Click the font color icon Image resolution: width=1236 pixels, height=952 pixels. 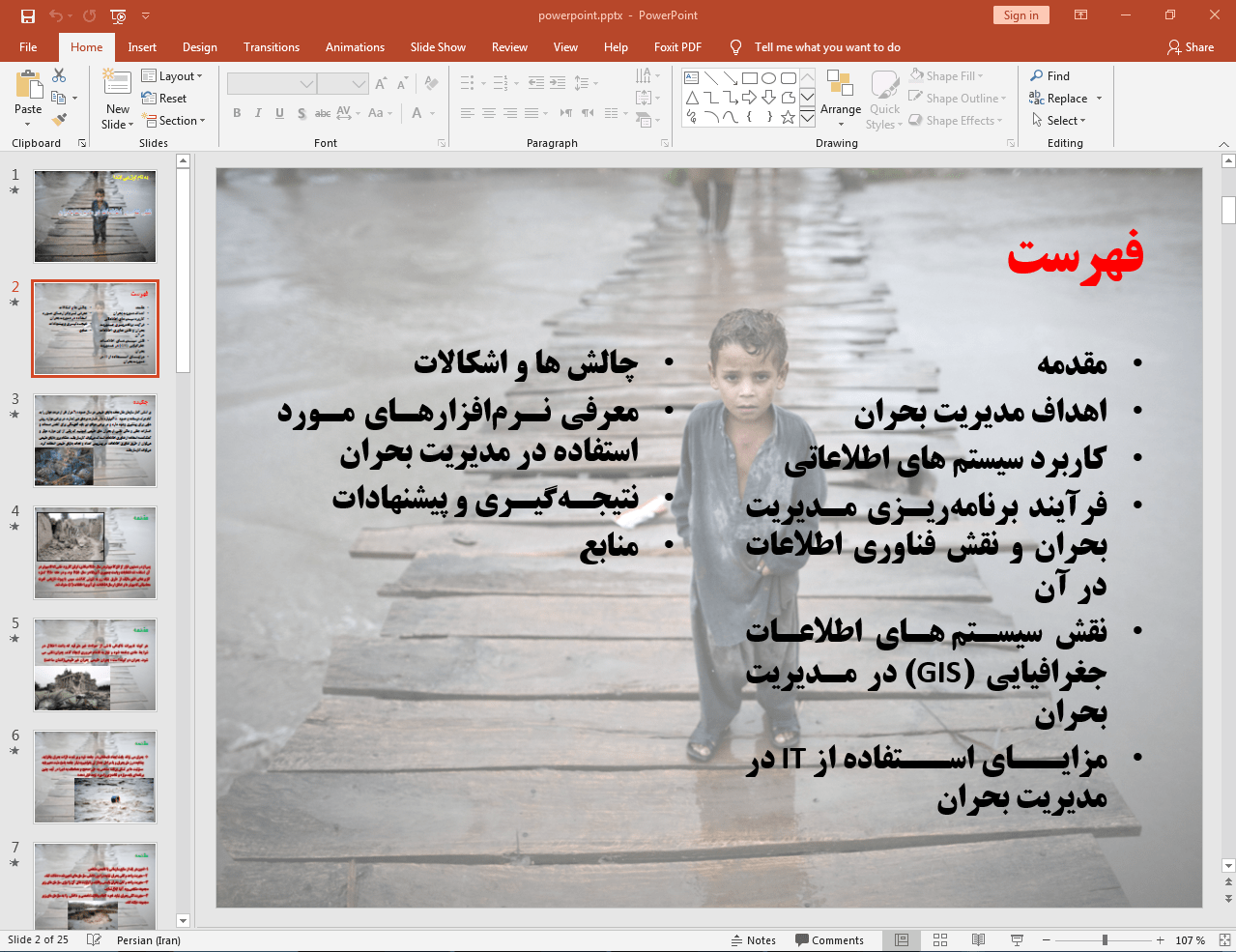417,113
